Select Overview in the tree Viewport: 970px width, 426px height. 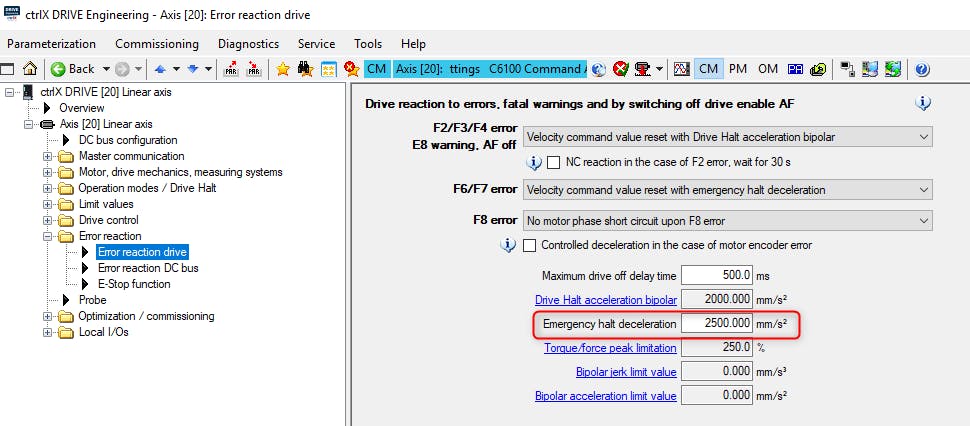pyautogui.click(x=82, y=108)
